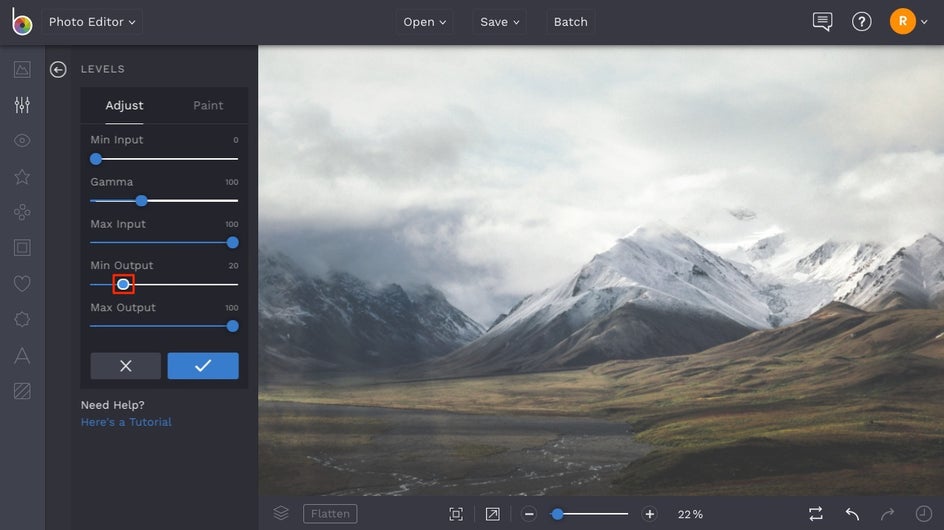
Task: Click the Gamma label
Action: tap(111, 182)
